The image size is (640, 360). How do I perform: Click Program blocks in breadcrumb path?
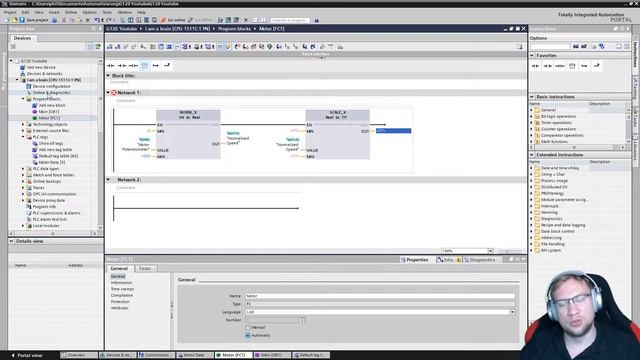pyautogui.click(x=234, y=29)
